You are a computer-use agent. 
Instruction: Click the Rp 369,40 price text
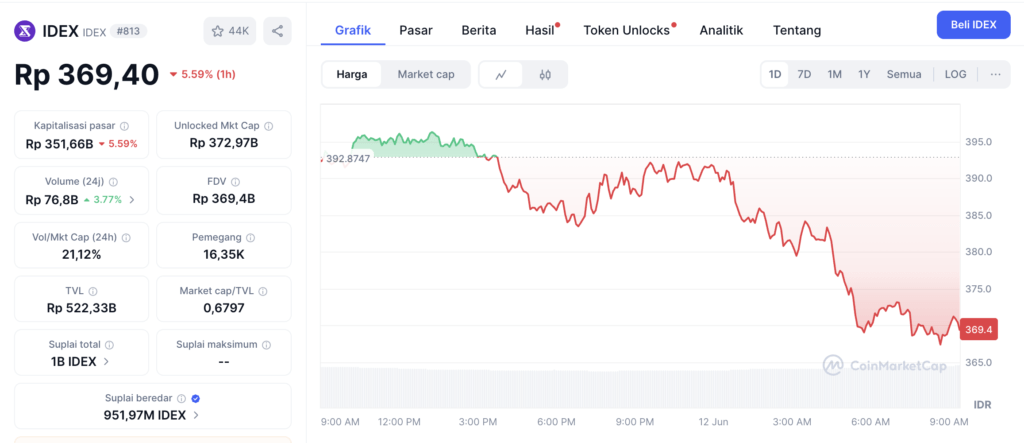(x=87, y=74)
